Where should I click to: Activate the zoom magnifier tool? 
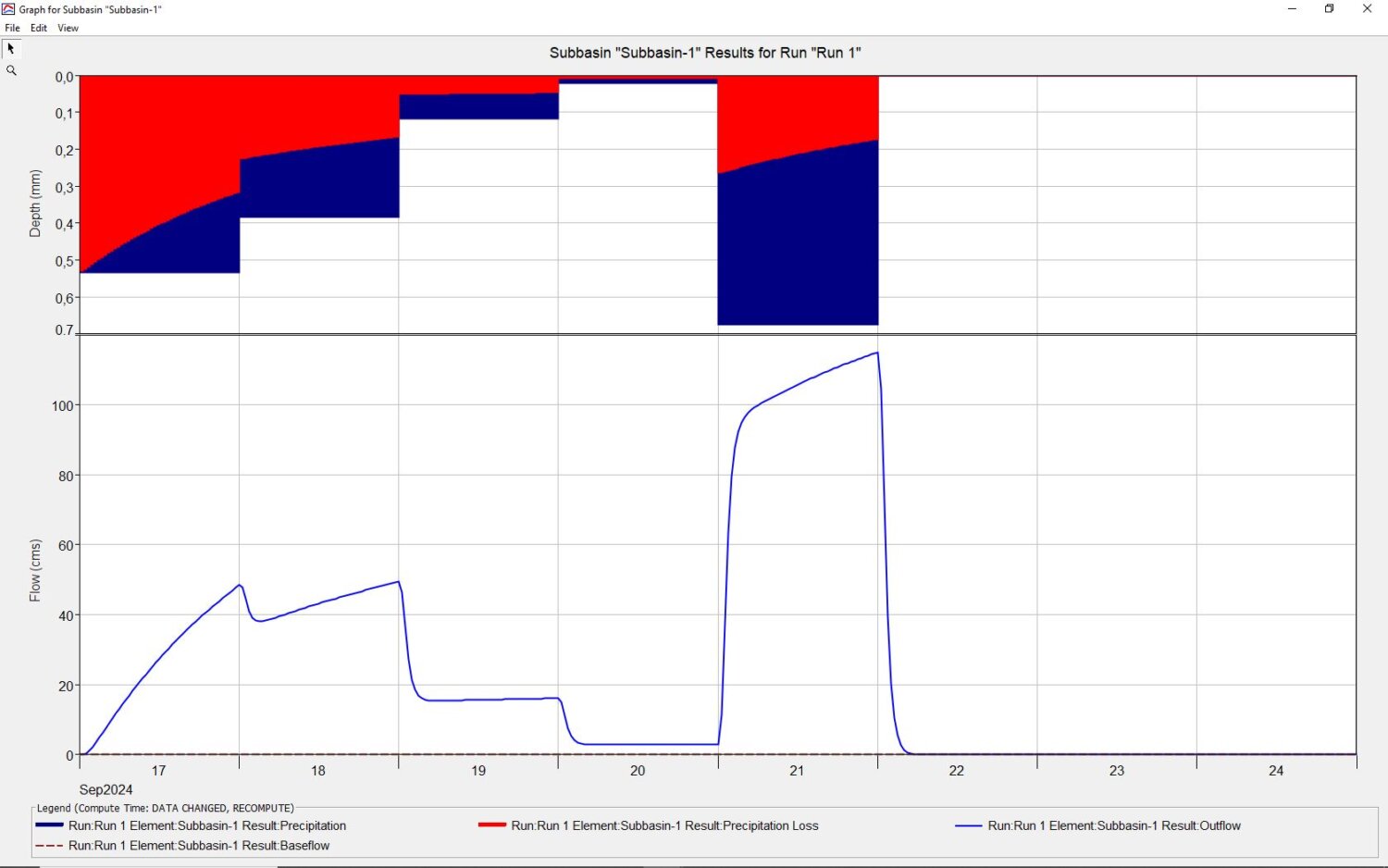[x=11, y=70]
